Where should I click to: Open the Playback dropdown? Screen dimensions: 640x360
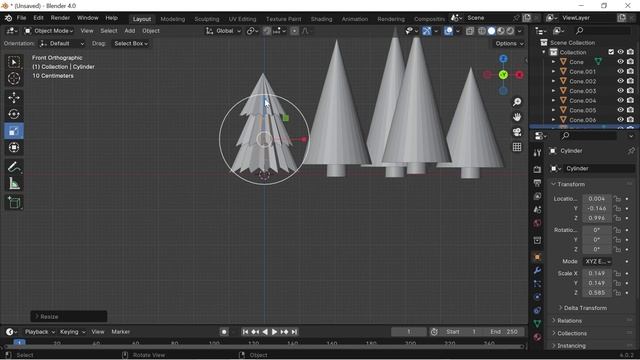pyautogui.click(x=40, y=332)
